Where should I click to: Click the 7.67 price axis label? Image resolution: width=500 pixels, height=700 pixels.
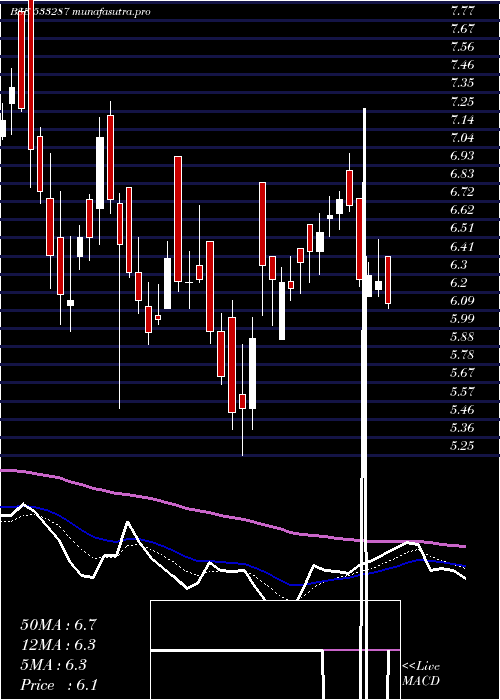coord(462,29)
